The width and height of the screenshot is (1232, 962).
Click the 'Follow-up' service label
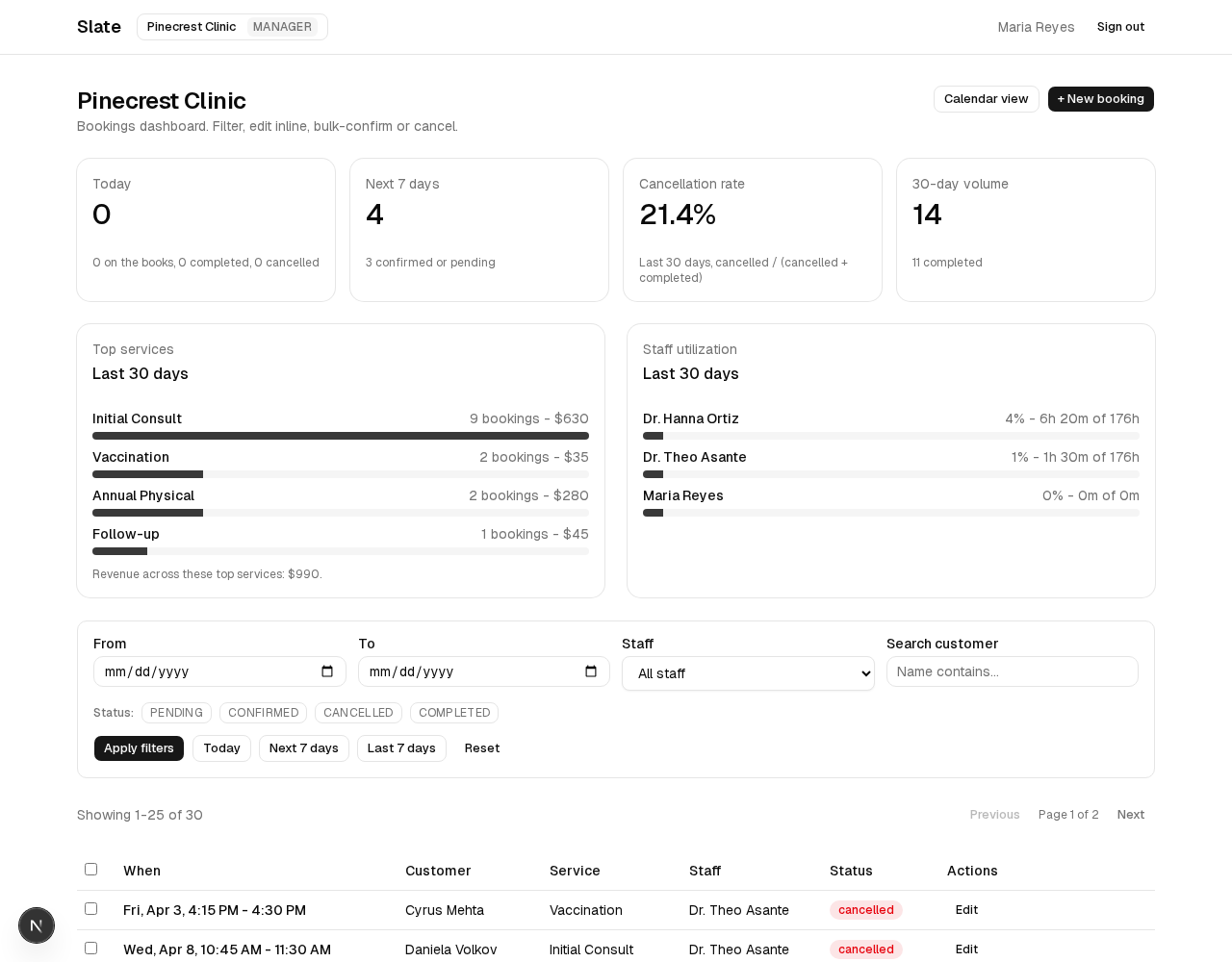126,534
